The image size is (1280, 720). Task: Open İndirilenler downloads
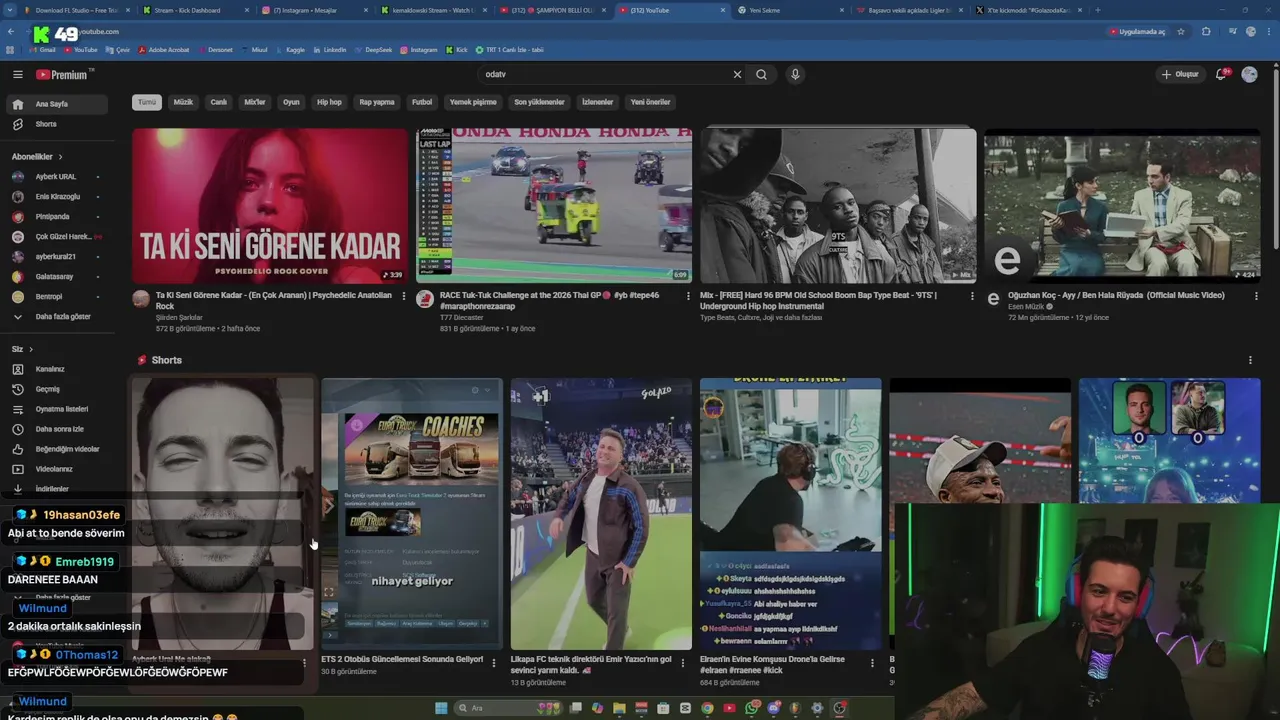tap(57, 489)
